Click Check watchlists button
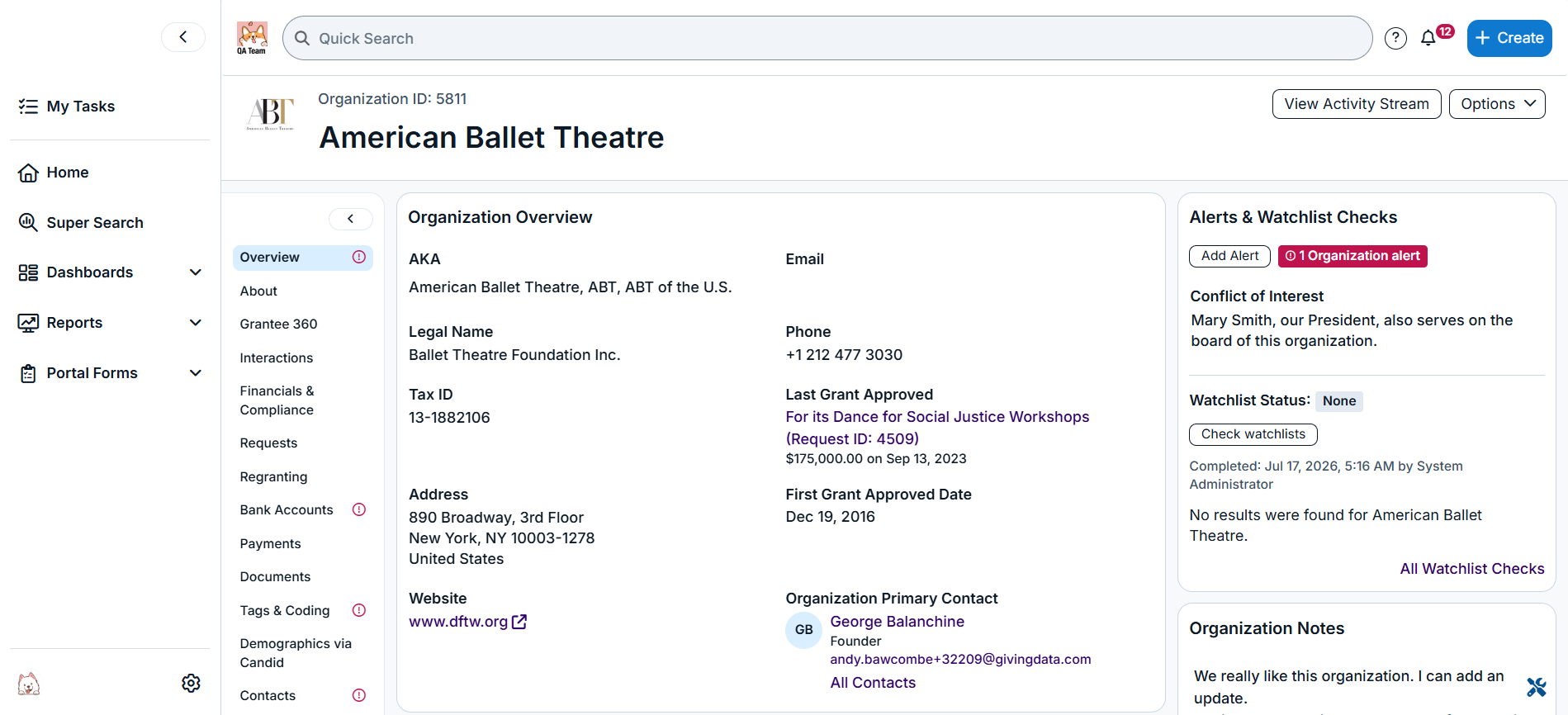The height and width of the screenshot is (715, 1568). (x=1253, y=434)
